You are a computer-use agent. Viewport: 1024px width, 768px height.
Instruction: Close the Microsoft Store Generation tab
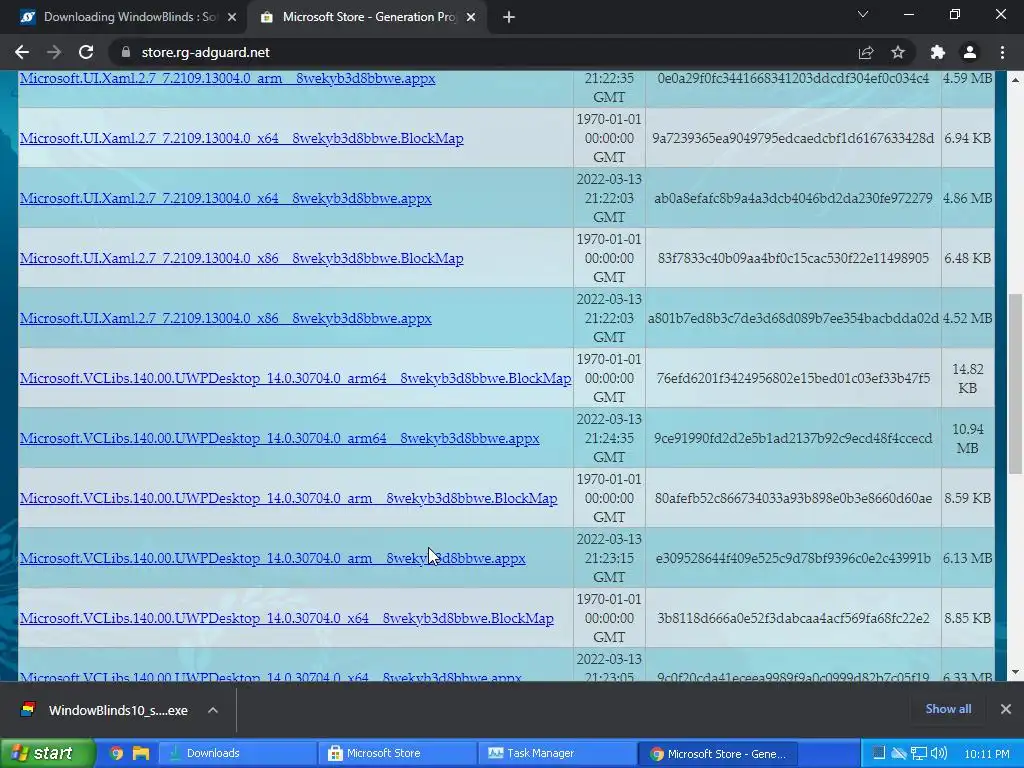471,18
